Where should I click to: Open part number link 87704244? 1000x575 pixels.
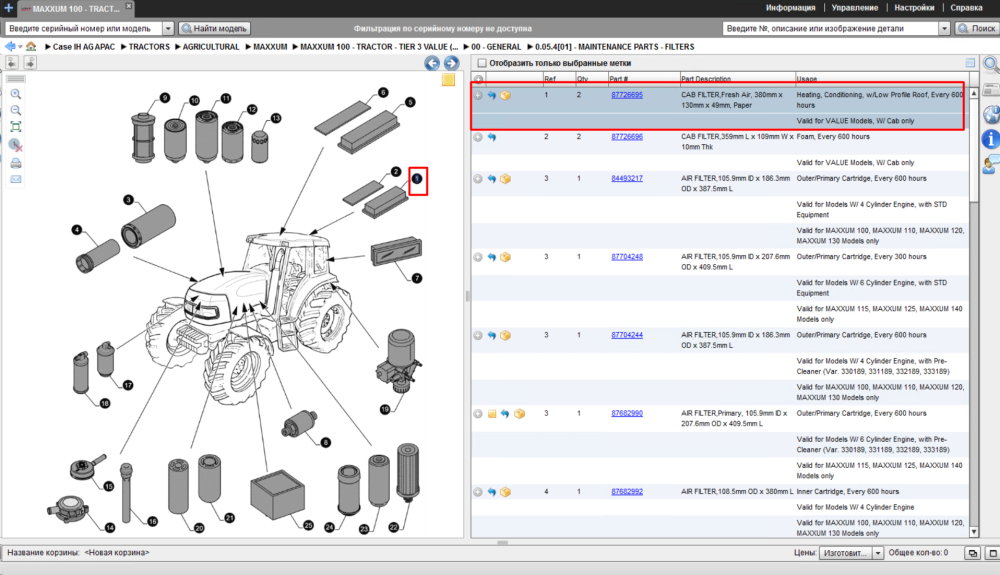[x=627, y=335]
